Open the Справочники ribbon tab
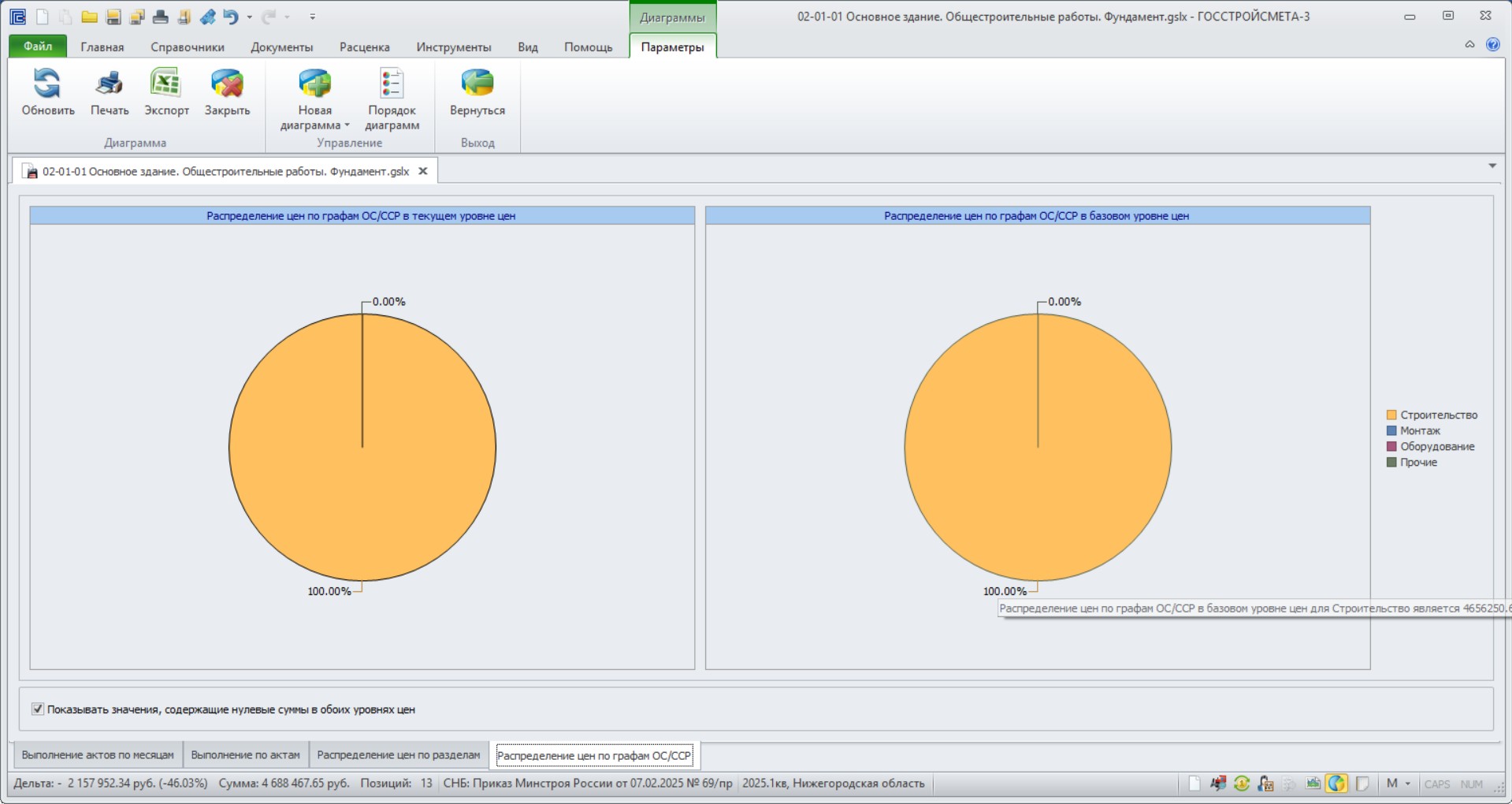Viewport: 1512px width, 804px height. pos(188,47)
